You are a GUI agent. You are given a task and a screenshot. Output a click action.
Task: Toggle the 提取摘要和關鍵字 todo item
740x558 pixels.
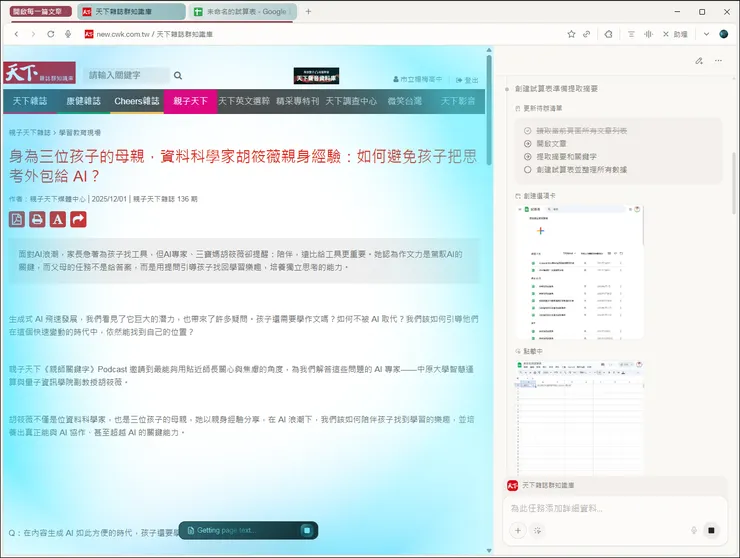pos(560,156)
